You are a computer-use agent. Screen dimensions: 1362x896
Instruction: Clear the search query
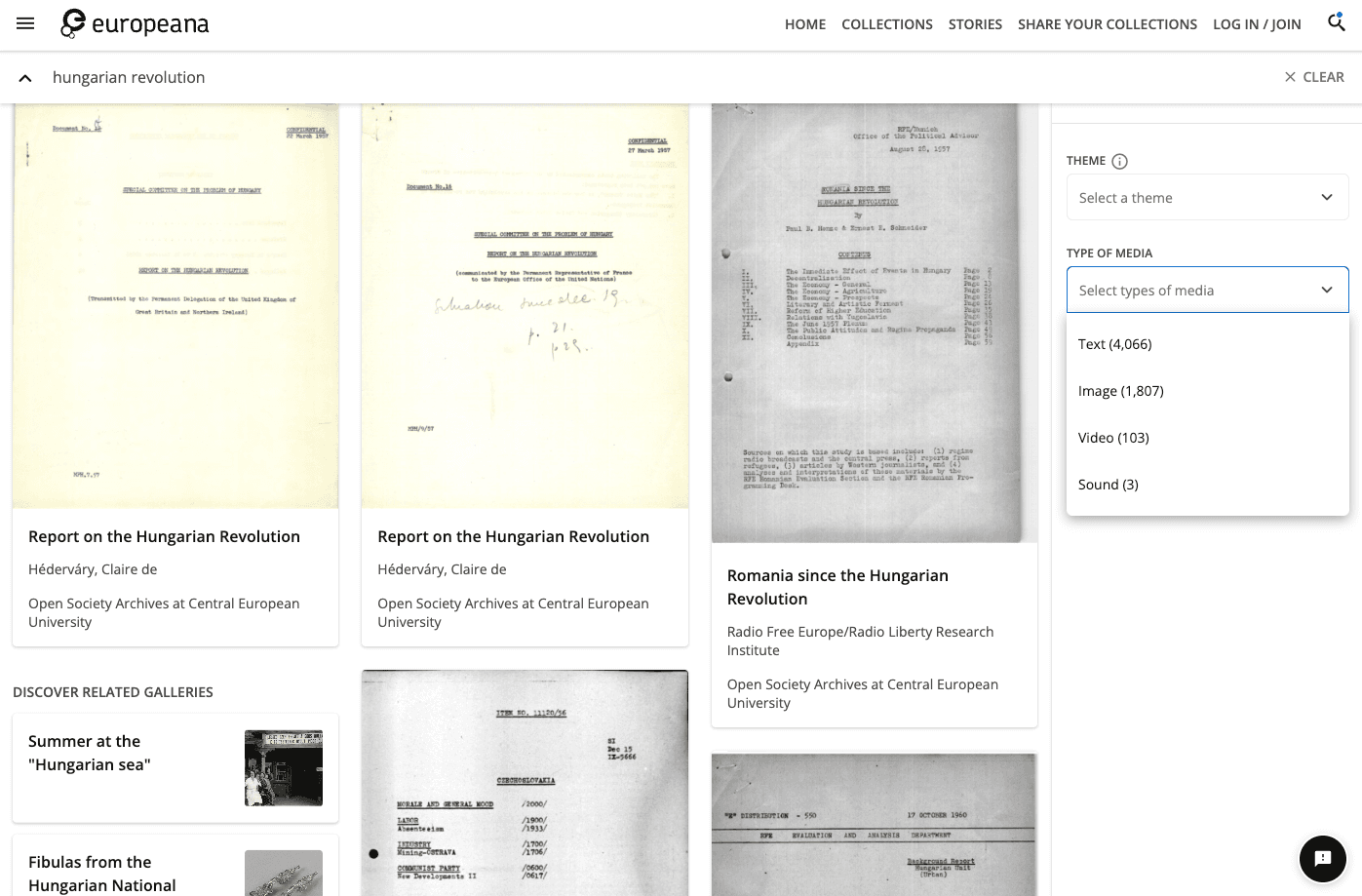1313,77
